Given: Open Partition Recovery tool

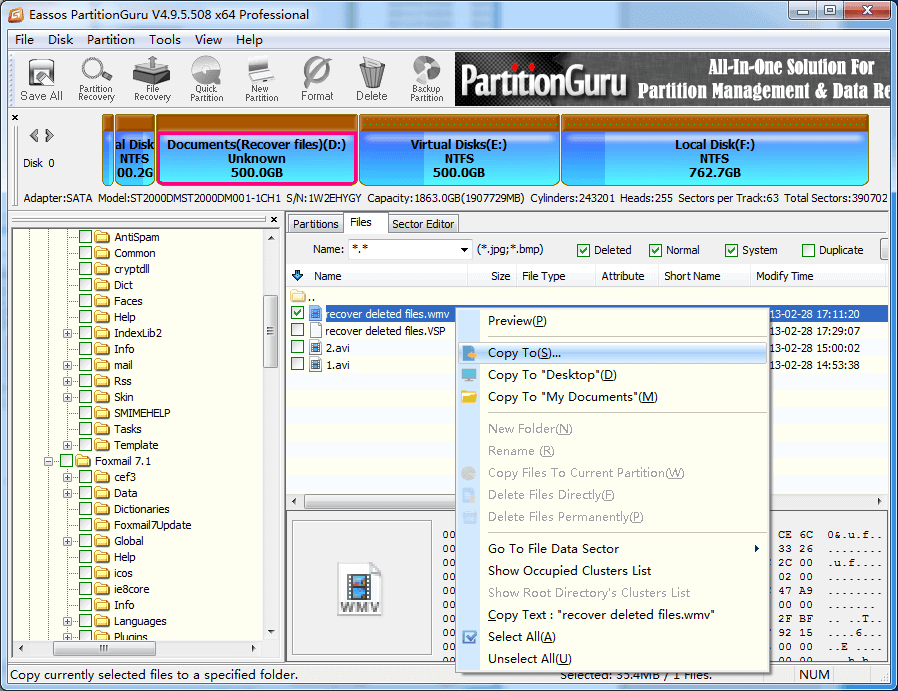Looking at the screenshot, I should click(x=96, y=79).
